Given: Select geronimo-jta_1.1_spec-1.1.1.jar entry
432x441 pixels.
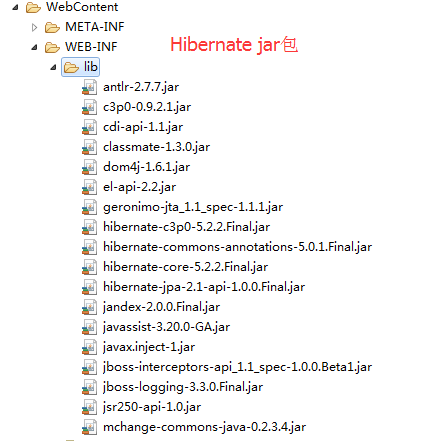Looking at the screenshot, I should (x=193, y=207).
